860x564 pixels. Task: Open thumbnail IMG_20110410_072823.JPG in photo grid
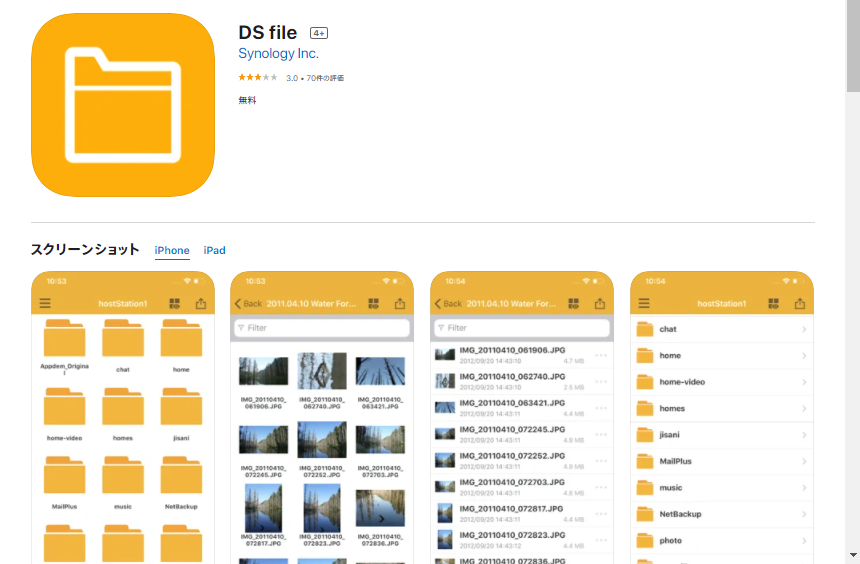tap(322, 508)
